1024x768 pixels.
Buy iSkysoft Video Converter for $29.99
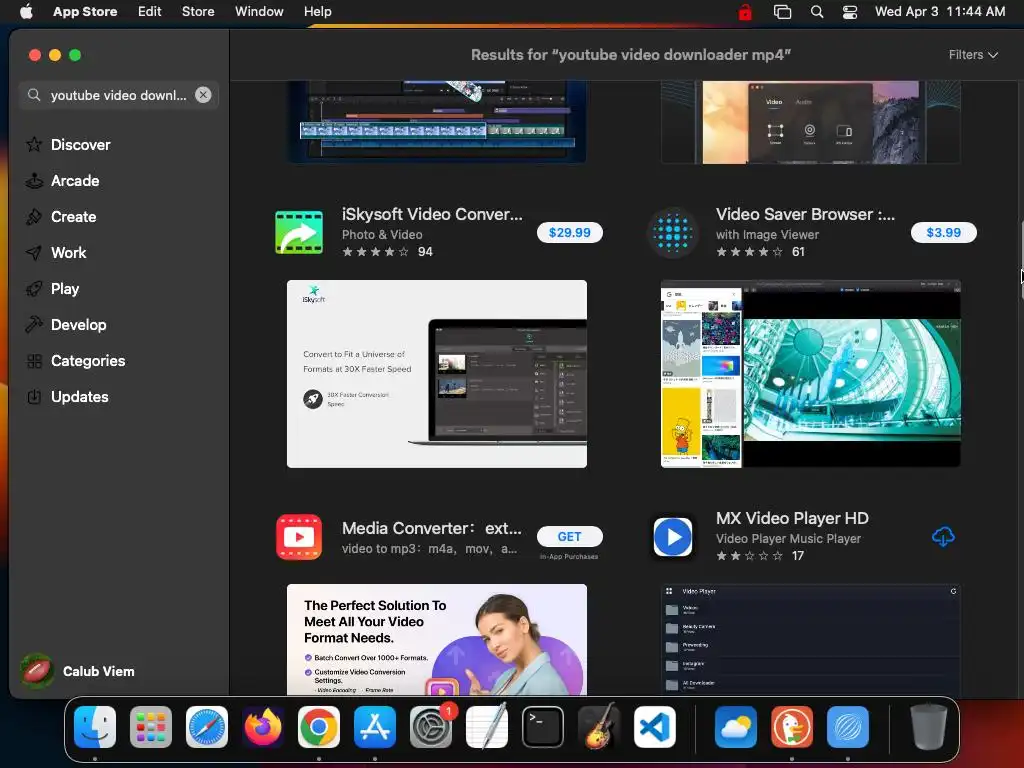click(569, 232)
